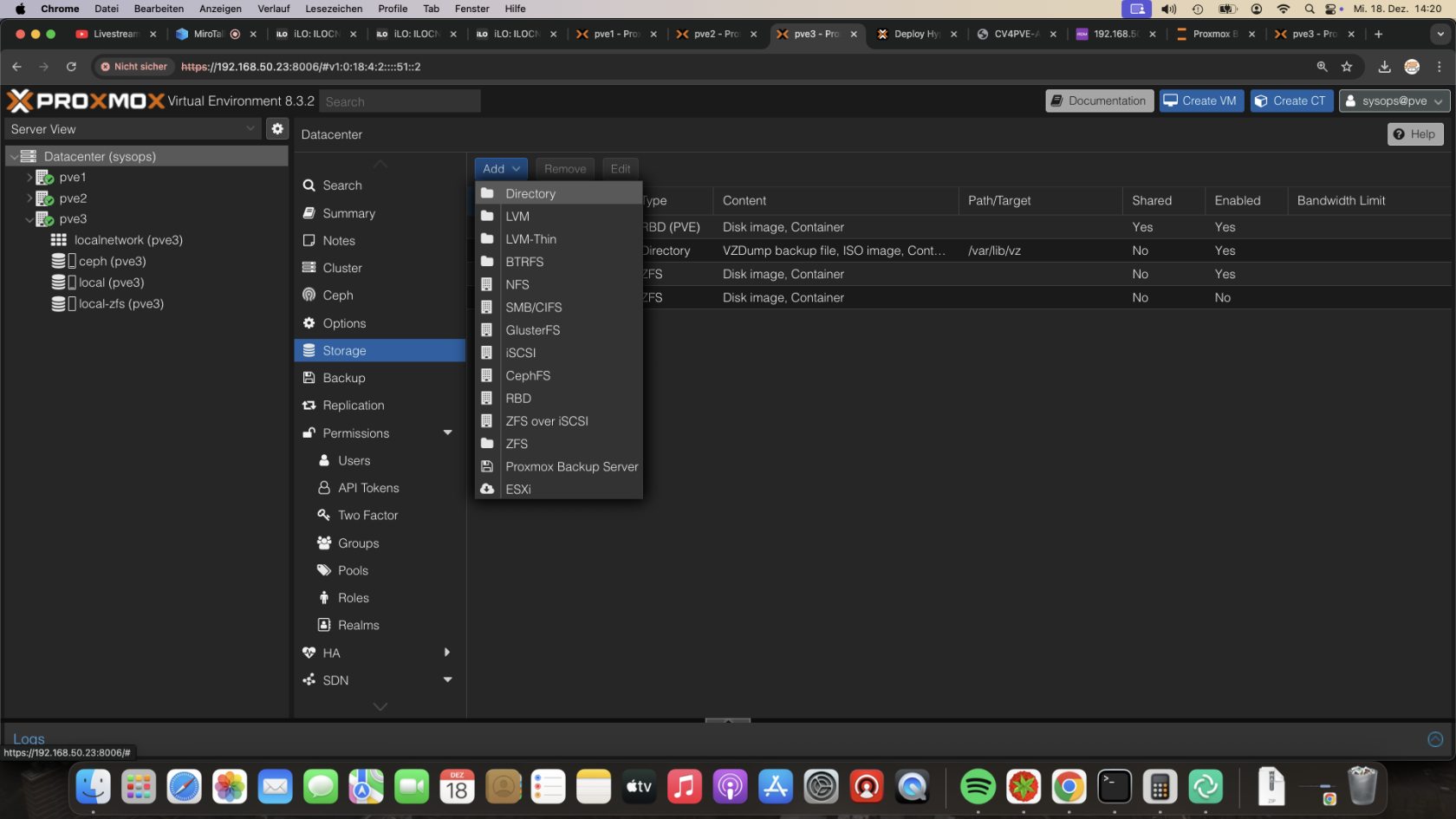The width and height of the screenshot is (1456, 819).
Task: Choose LVM-Thin from the Add menu
Action: pyautogui.click(x=559, y=239)
